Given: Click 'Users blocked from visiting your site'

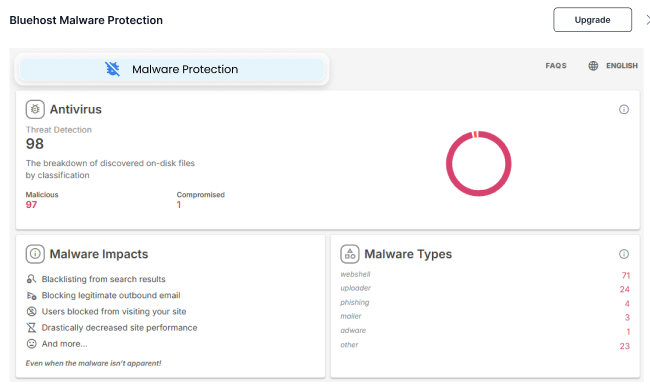Looking at the screenshot, I should [114, 311].
